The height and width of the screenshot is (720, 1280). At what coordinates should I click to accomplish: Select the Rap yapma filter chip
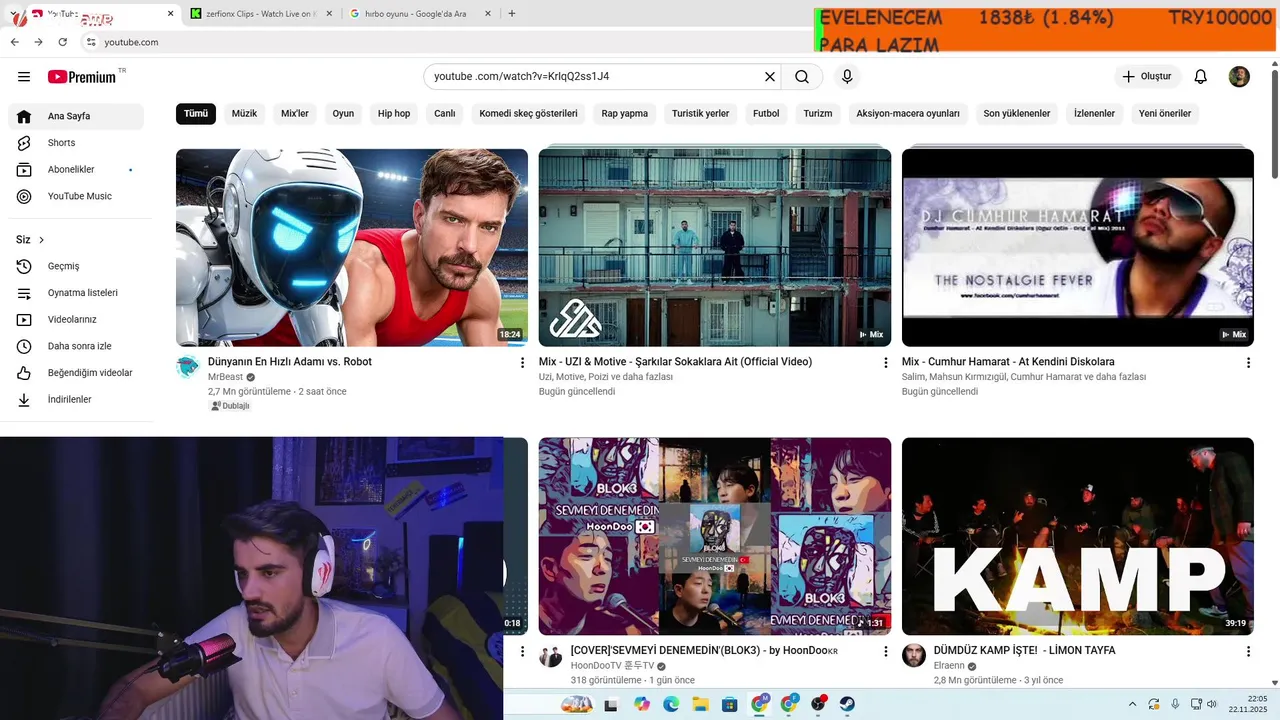click(625, 113)
